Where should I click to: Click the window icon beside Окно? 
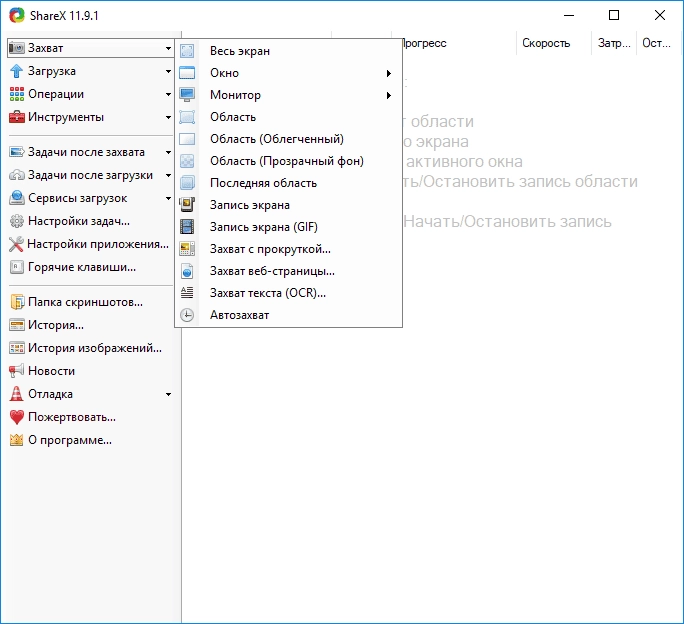[187, 73]
